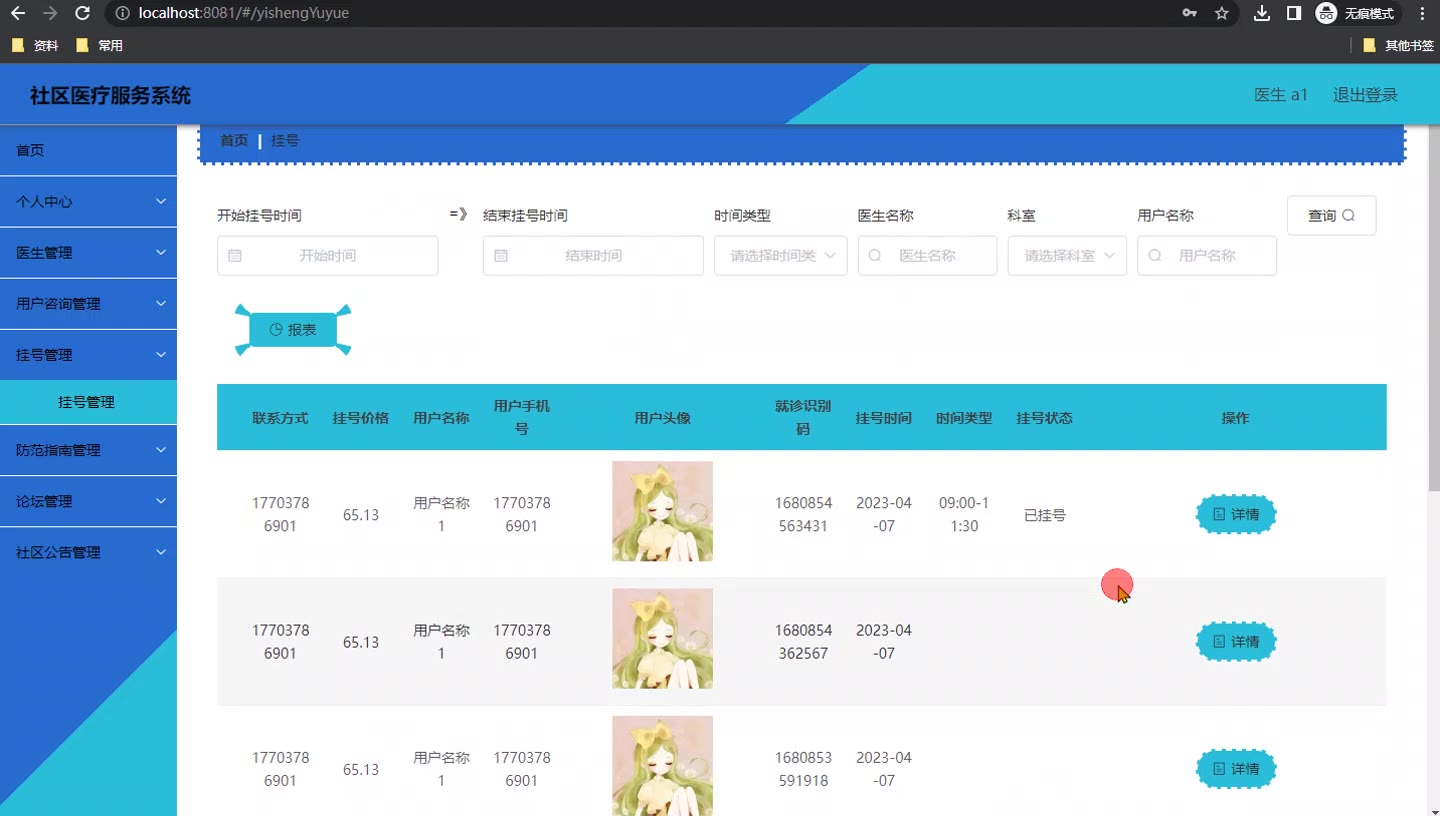The image size is (1440, 816).
Task: Click 退出登录 link
Action: click(x=1365, y=95)
